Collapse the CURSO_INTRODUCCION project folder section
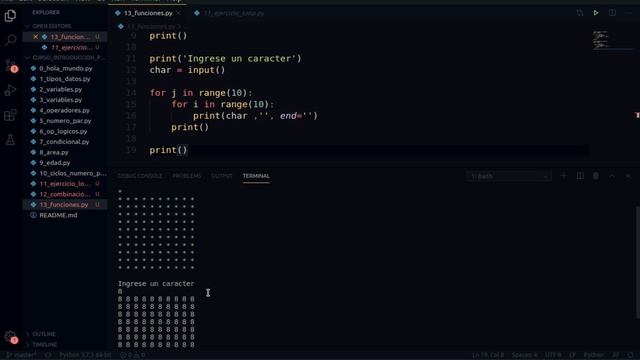 point(65,58)
